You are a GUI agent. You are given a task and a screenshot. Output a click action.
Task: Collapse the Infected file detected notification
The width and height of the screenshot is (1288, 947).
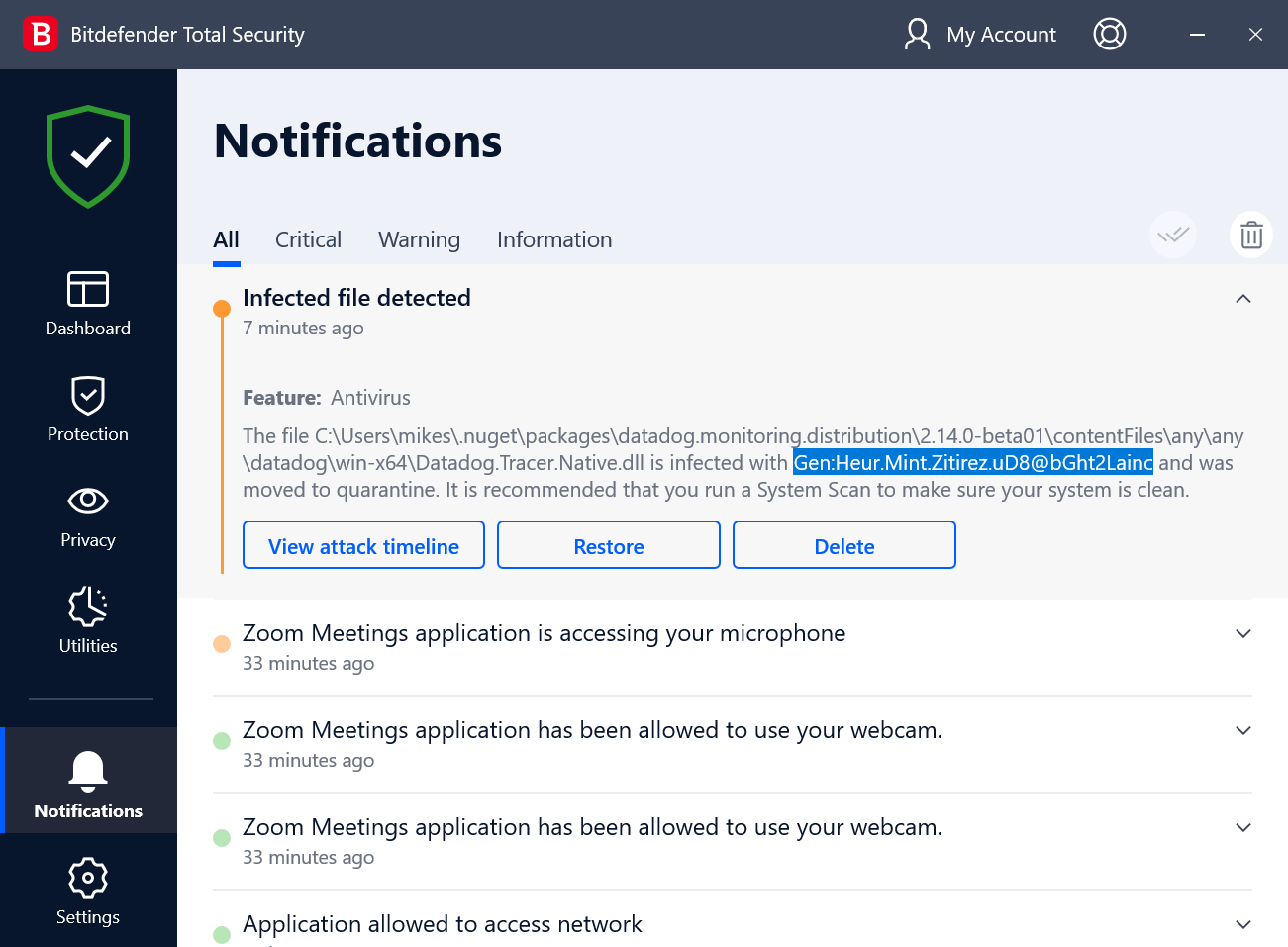[x=1242, y=298]
